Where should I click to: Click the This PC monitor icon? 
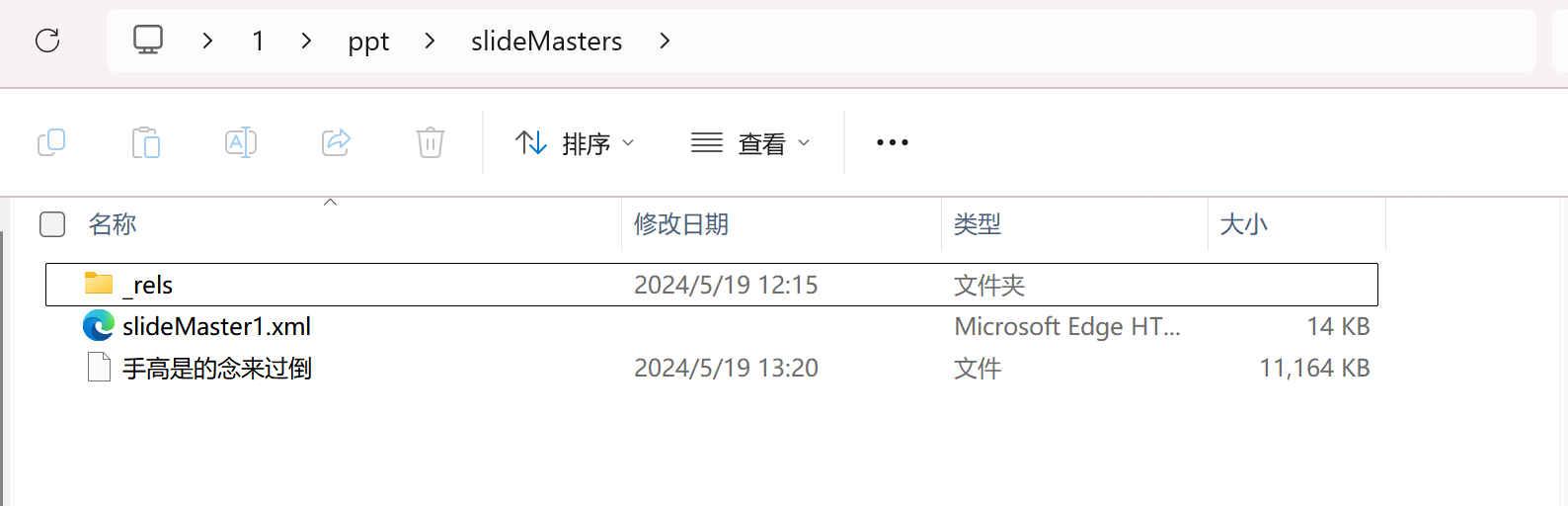click(x=148, y=41)
